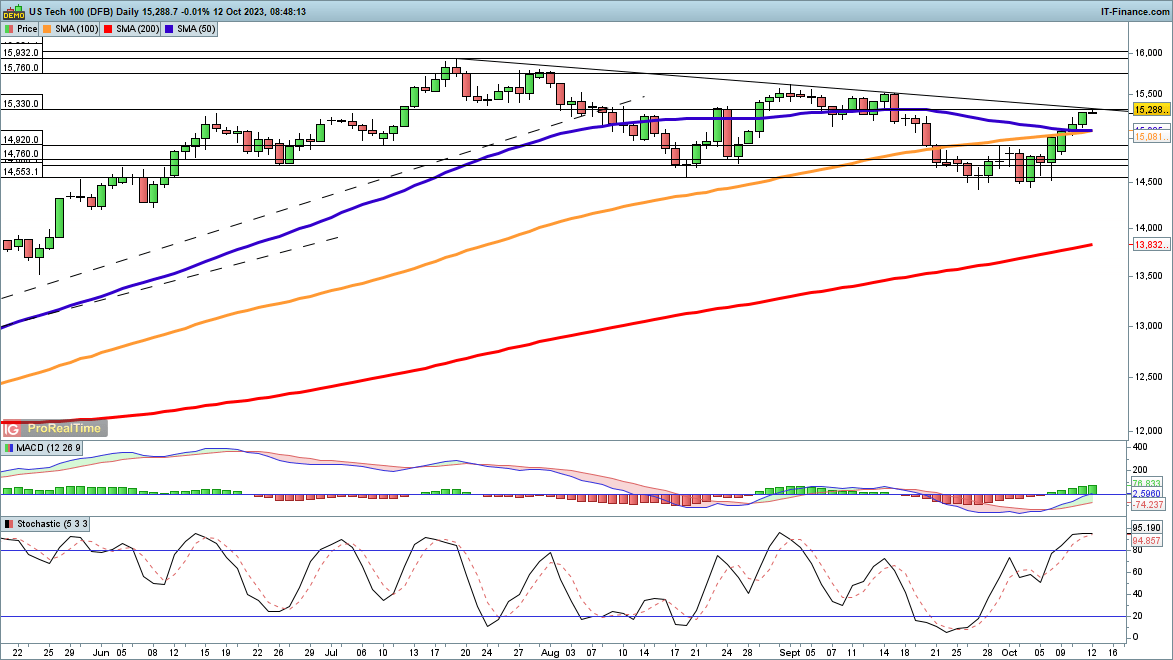Click the 12,000 price axis label
Viewport: 1173px width, 660px height.
point(1148,431)
